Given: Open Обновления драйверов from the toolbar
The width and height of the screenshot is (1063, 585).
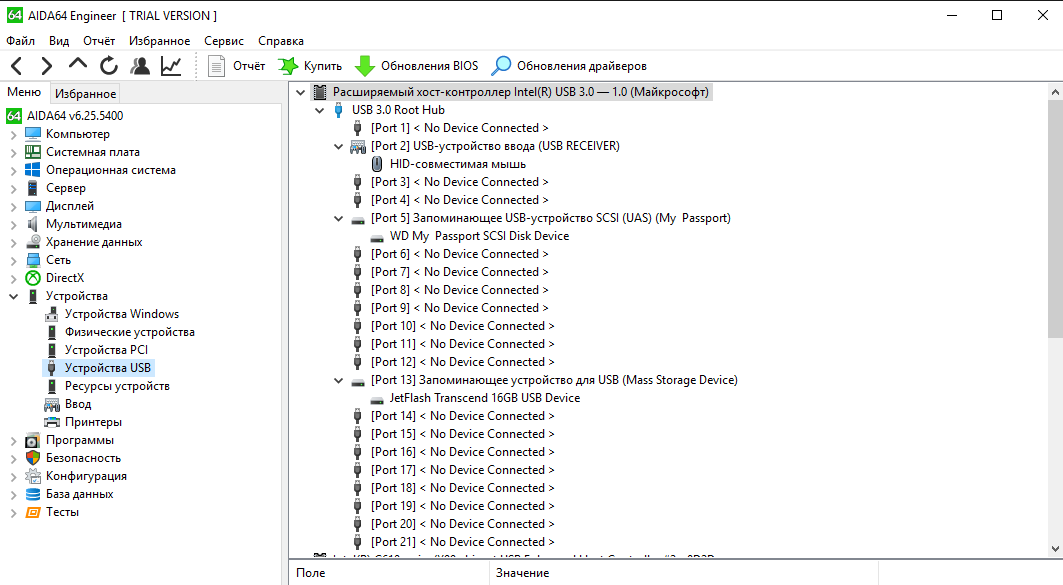Looking at the screenshot, I should [569, 66].
